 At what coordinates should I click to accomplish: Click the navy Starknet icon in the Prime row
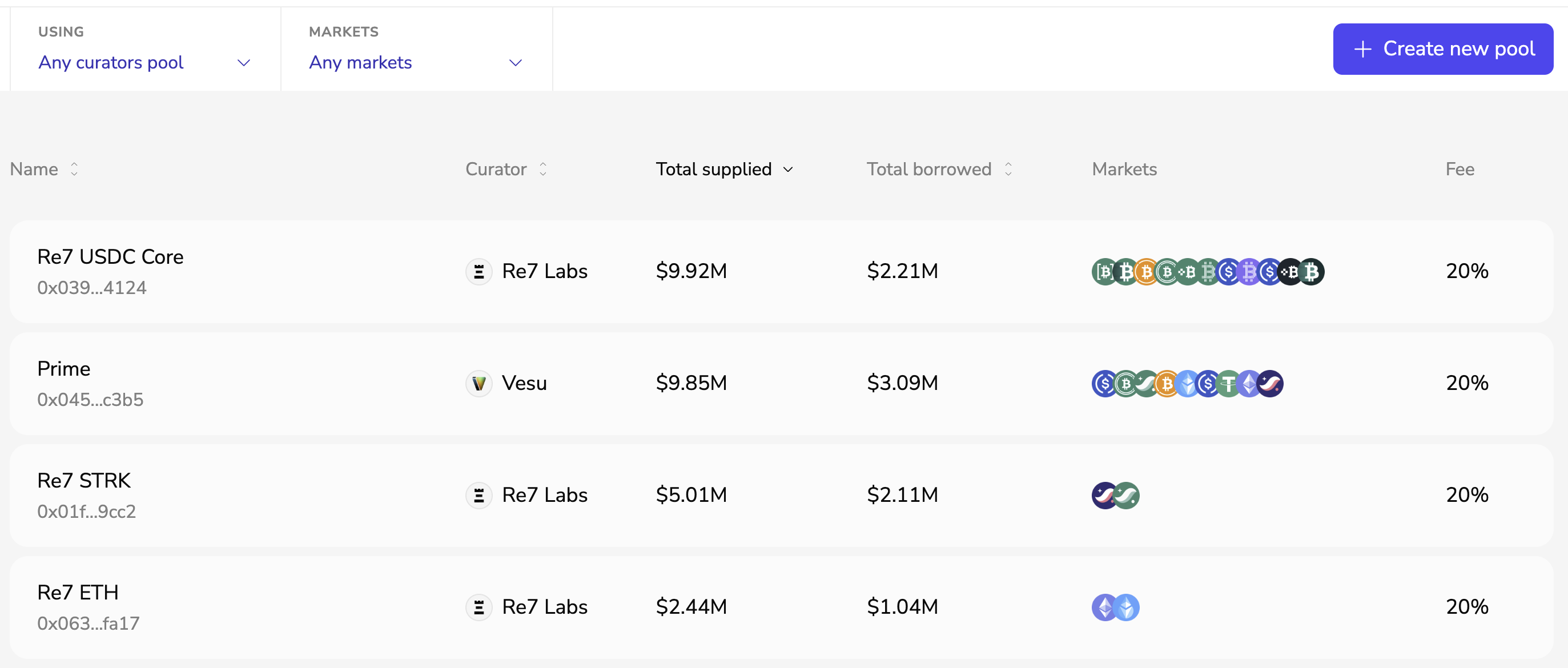[x=1271, y=383]
